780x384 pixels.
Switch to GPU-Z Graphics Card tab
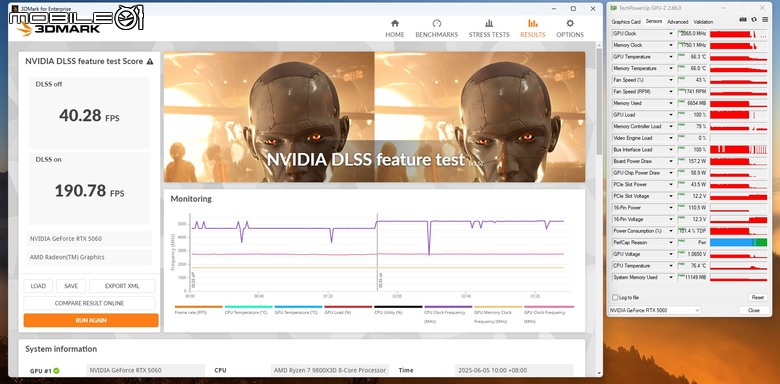point(626,22)
